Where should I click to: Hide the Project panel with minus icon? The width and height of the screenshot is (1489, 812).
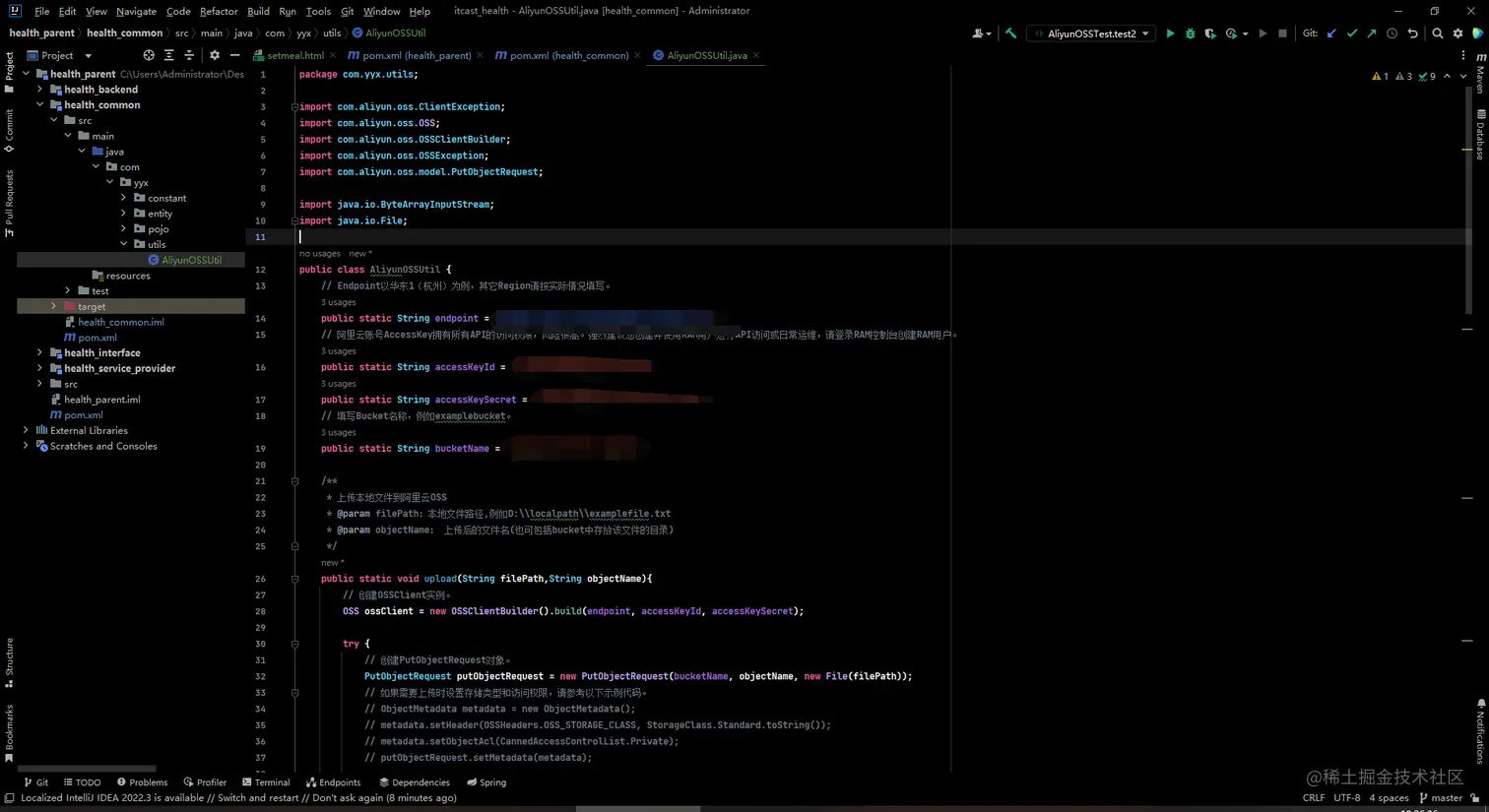coord(234,55)
